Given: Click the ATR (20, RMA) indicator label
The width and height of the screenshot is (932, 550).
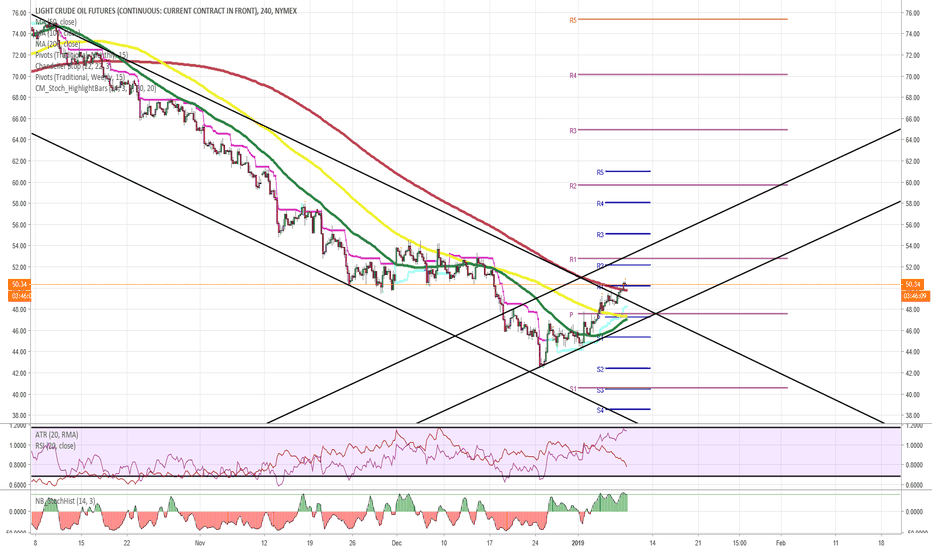Looking at the screenshot, I should [56, 435].
